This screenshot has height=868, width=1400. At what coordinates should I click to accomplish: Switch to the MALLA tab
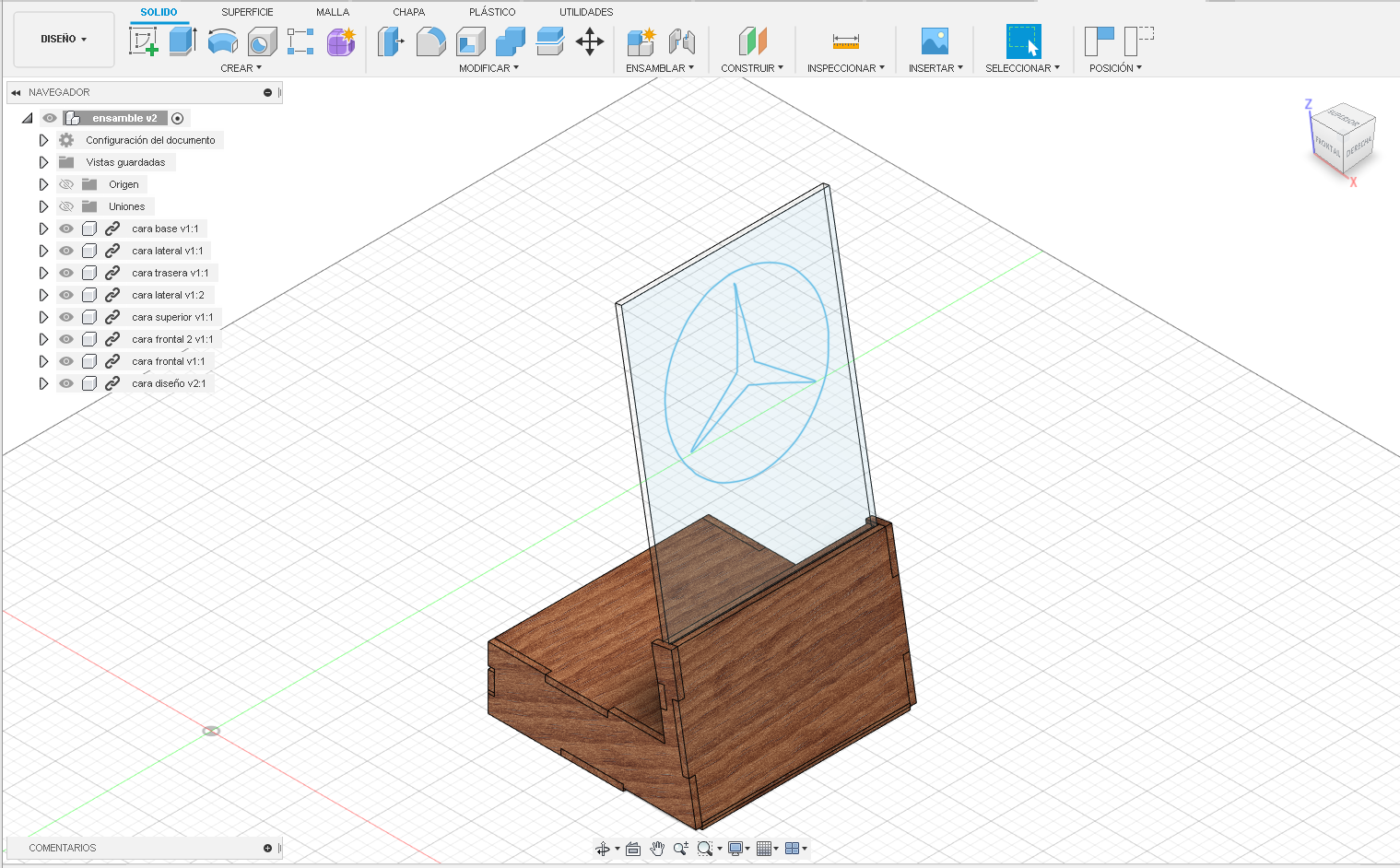pyautogui.click(x=333, y=12)
